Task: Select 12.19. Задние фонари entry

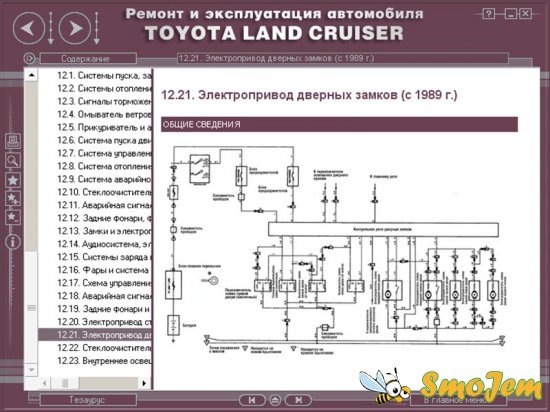Action: click(104, 309)
